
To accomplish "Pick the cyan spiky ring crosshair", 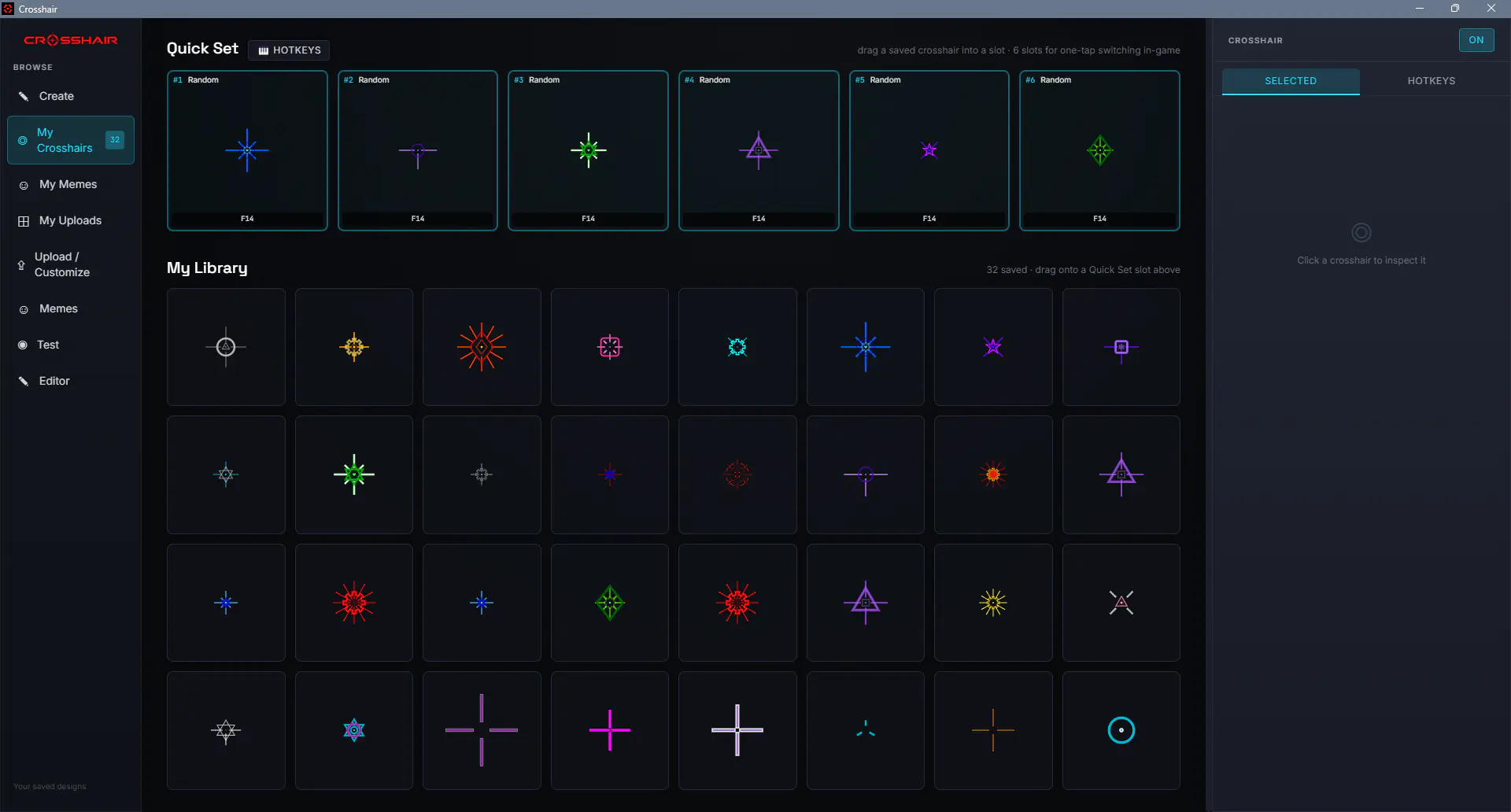I will 737,347.
